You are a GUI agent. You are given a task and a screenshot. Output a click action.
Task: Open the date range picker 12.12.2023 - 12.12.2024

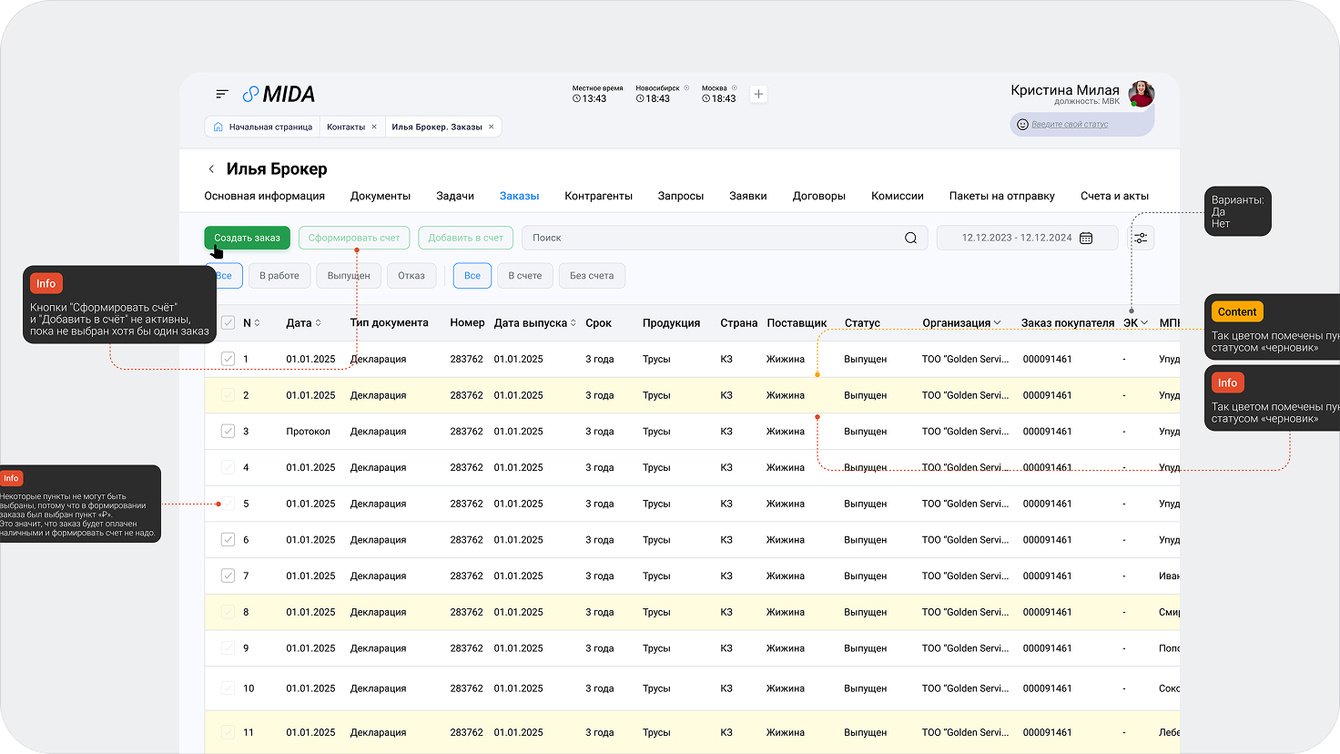coord(1026,238)
